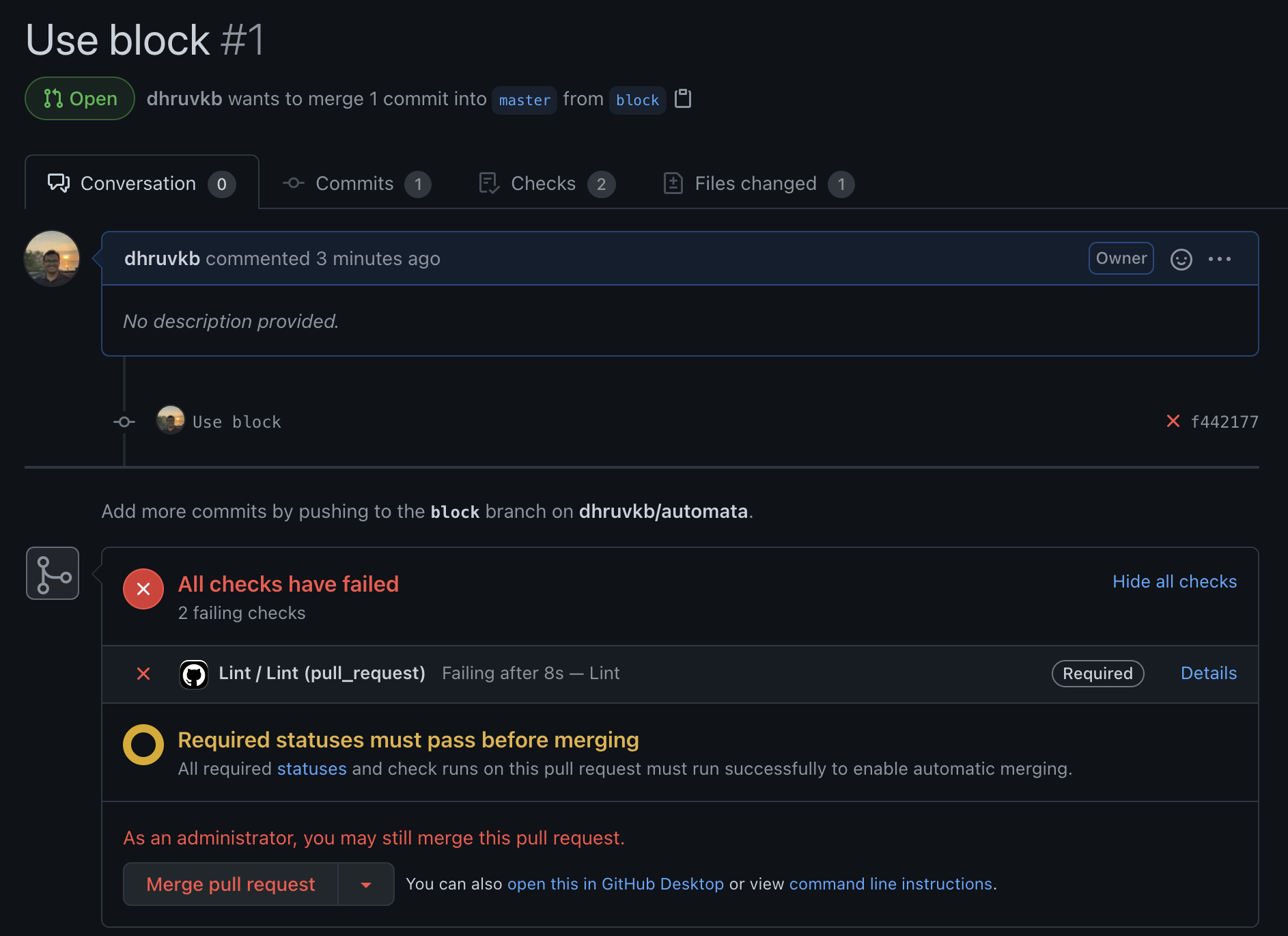The height and width of the screenshot is (936, 1288).
Task: Open the three-dot comment options menu
Action: pos(1219,259)
